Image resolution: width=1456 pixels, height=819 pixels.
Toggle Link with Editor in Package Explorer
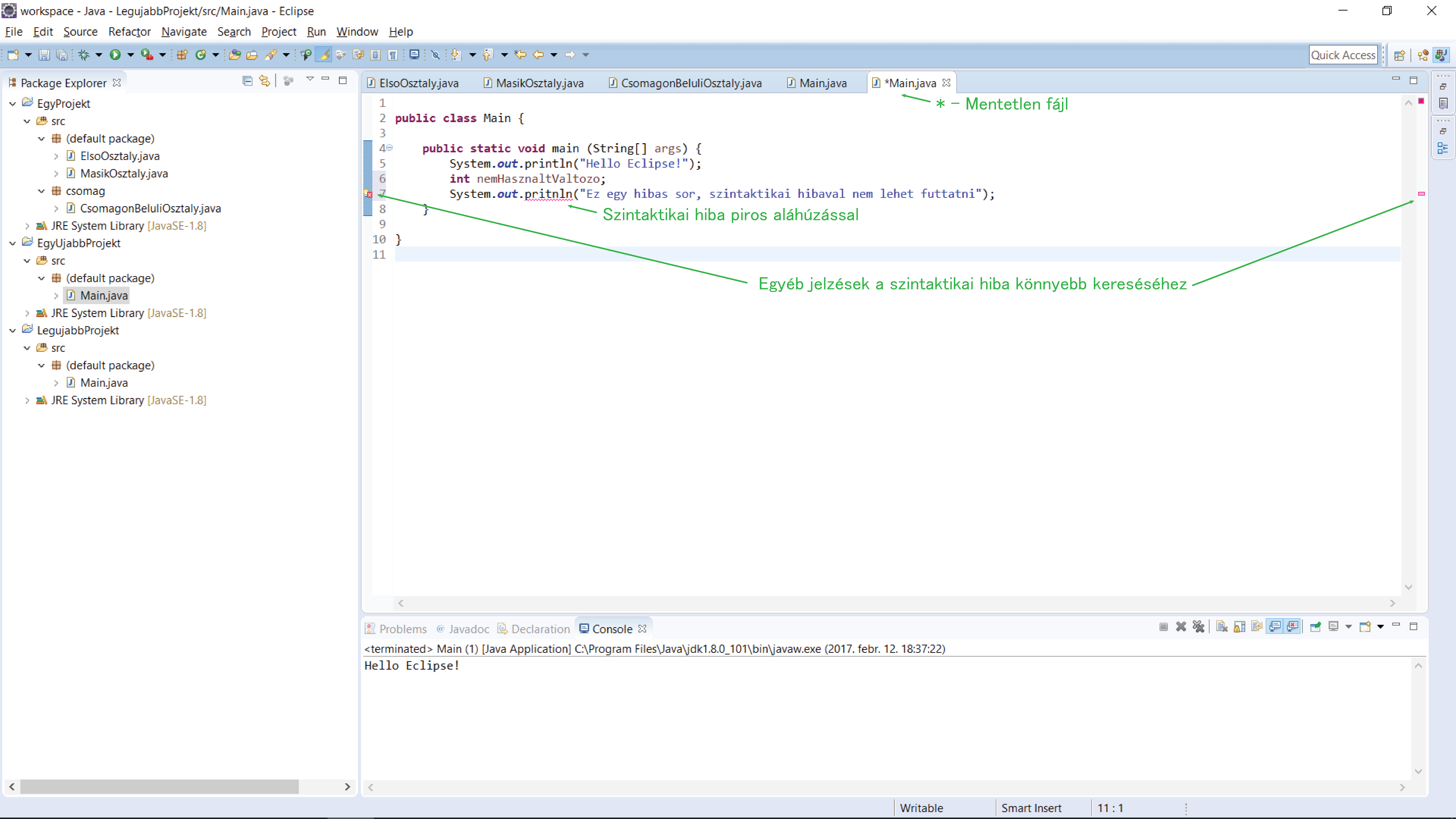tap(264, 81)
